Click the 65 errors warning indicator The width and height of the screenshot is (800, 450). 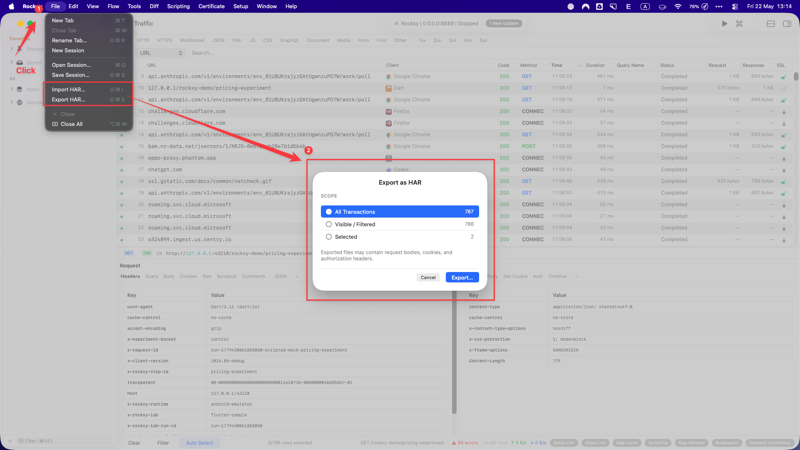[464, 443]
